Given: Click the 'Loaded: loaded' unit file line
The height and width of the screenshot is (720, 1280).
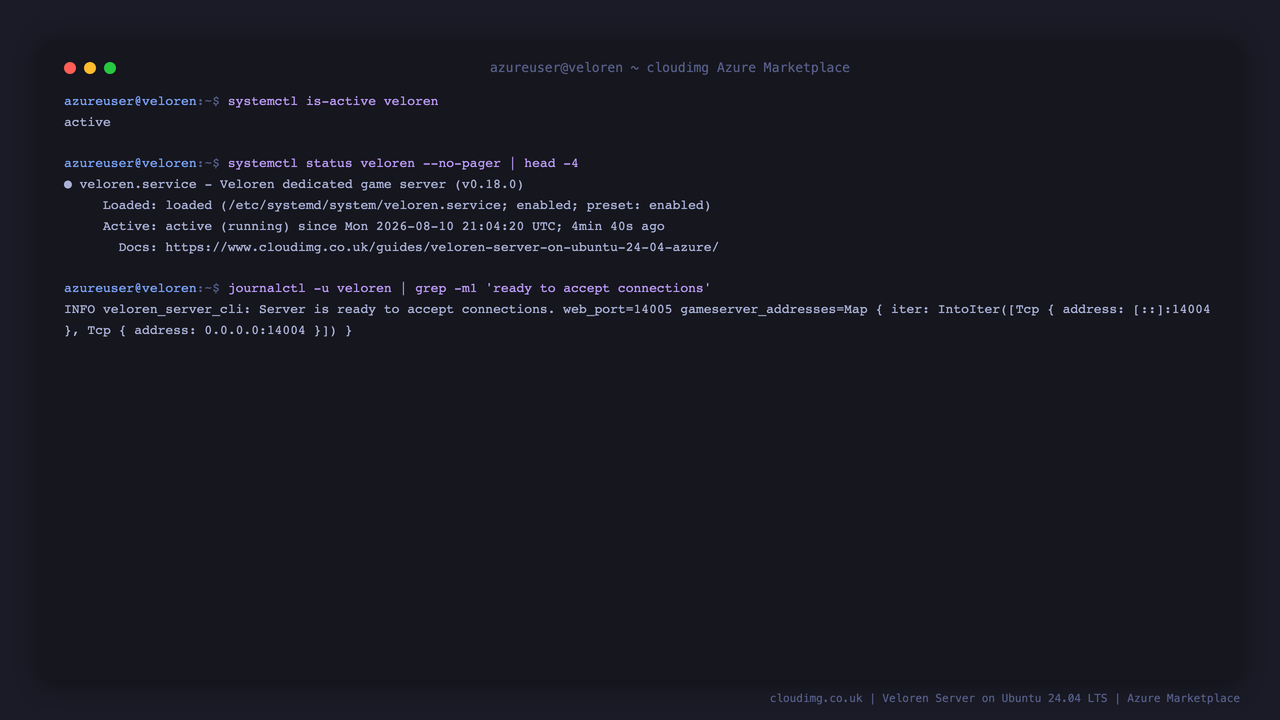Looking at the screenshot, I should 406,205.
